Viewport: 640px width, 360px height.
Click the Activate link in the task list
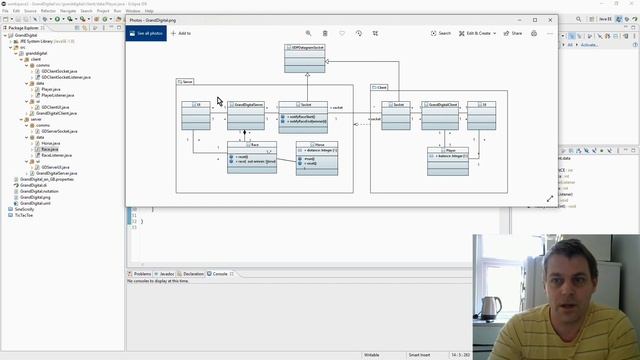click(x=589, y=45)
